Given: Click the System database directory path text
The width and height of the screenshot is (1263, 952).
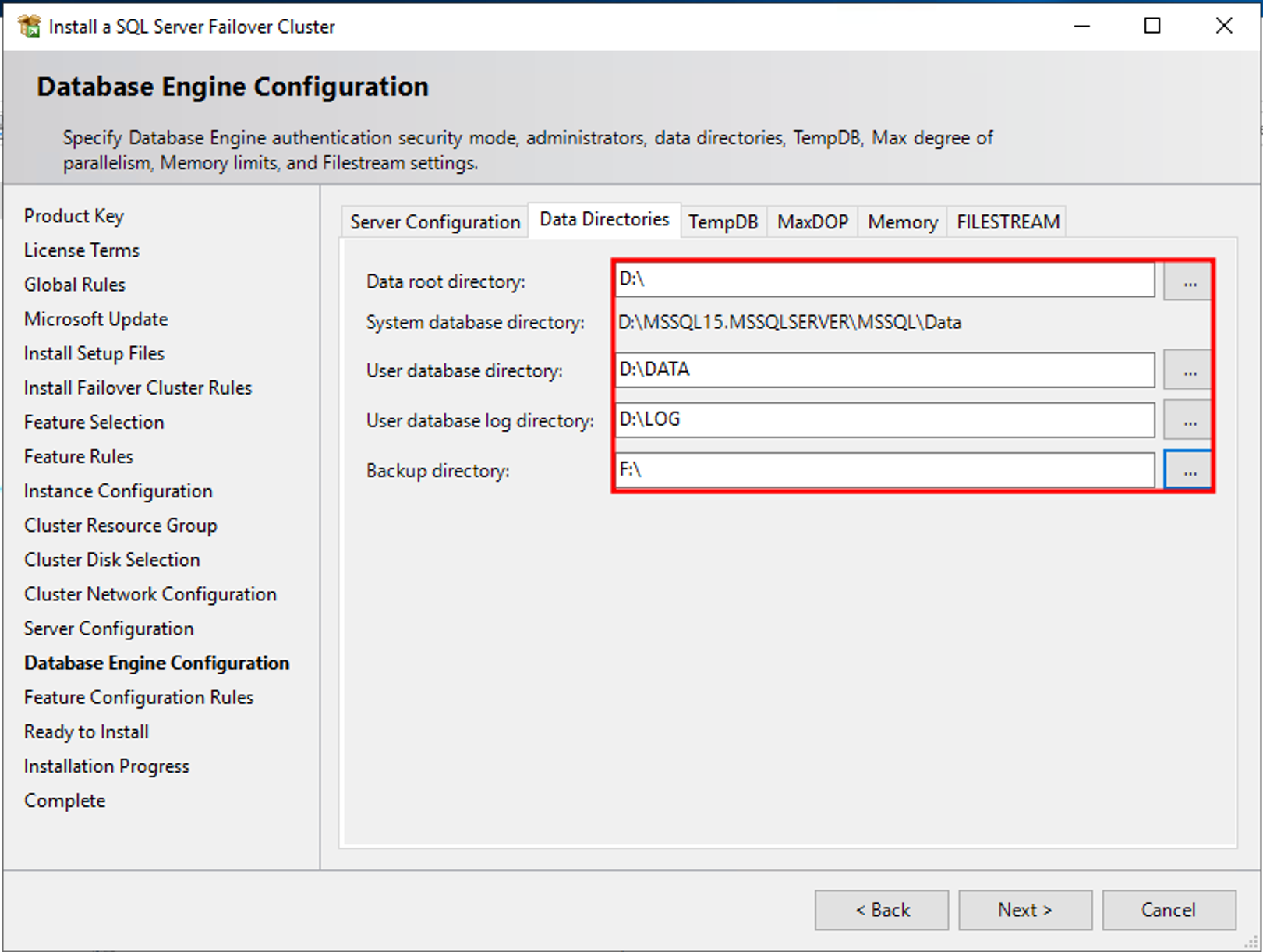Looking at the screenshot, I should tap(790, 322).
